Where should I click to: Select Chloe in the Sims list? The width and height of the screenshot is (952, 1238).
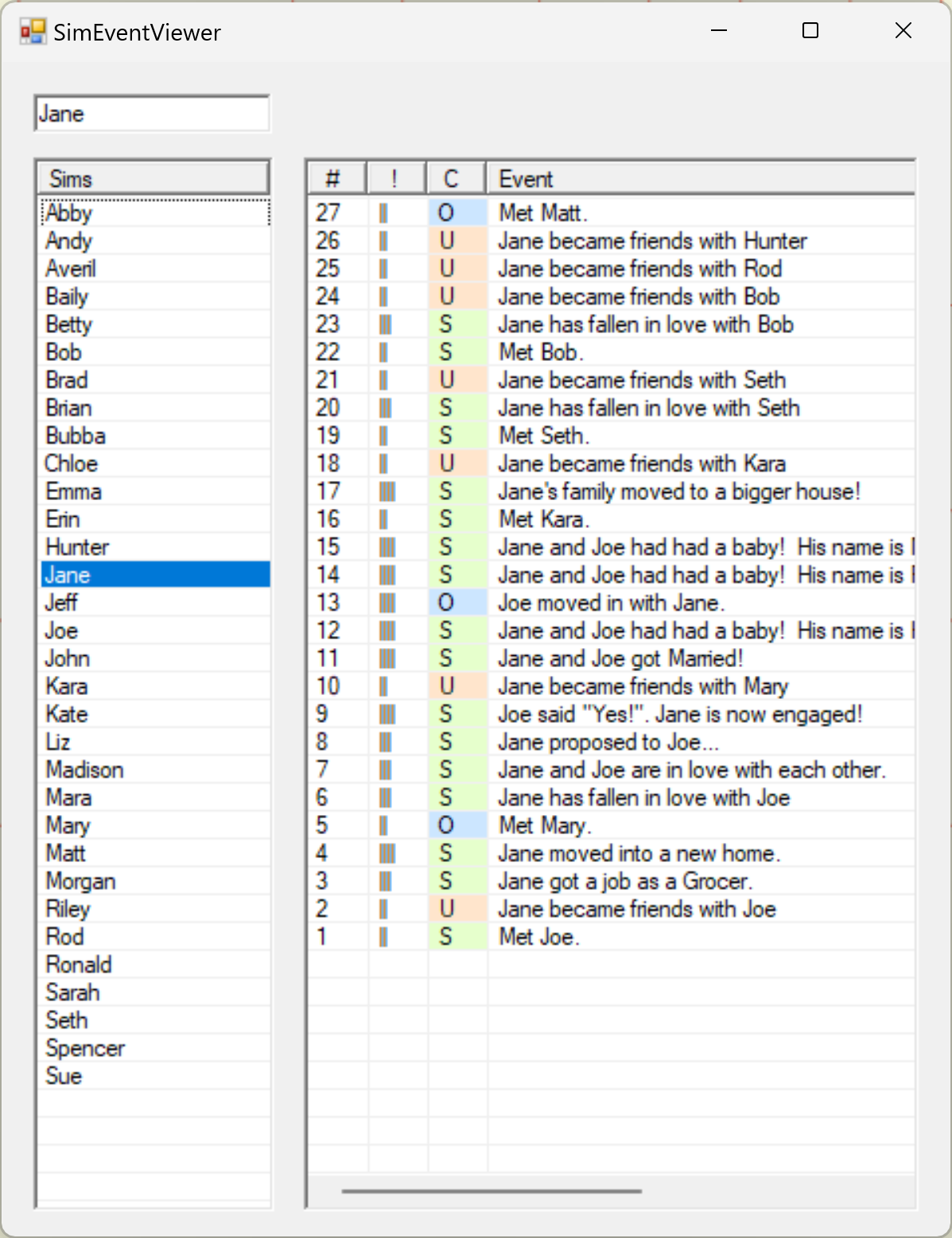(155, 463)
